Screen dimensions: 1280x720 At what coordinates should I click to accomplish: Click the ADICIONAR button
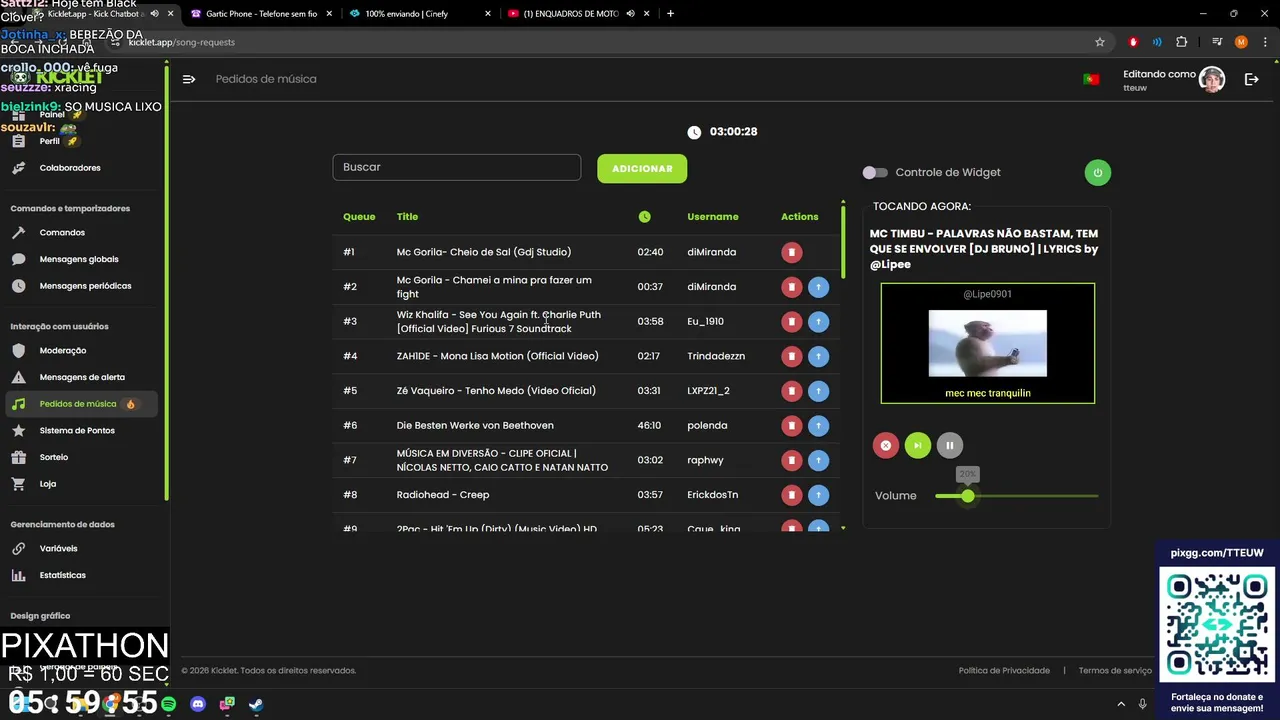click(642, 168)
